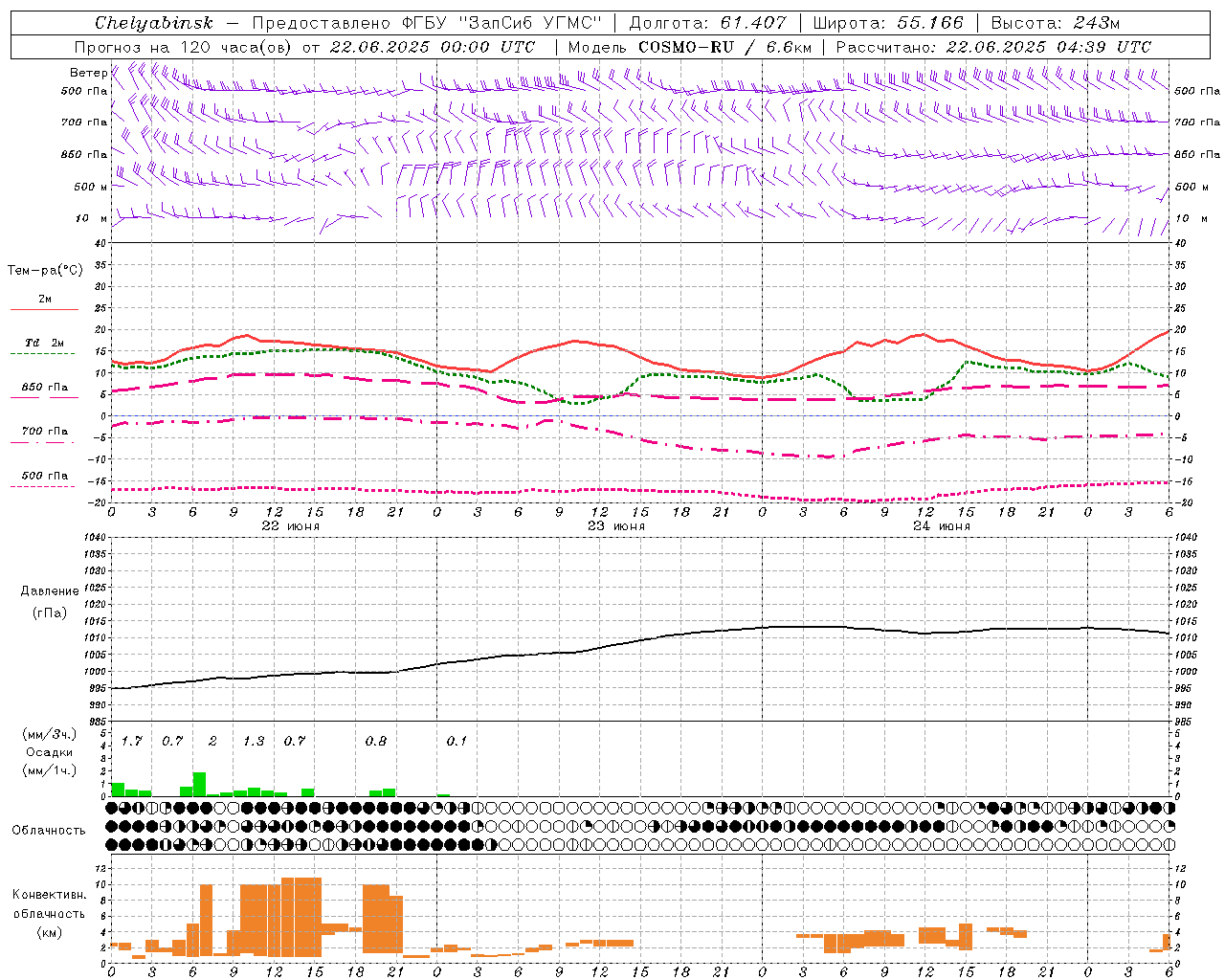The width and height of the screenshot is (1225, 980).
Task: Click the 0.8 three-hour precipitation value
Action: (x=376, y=741)
